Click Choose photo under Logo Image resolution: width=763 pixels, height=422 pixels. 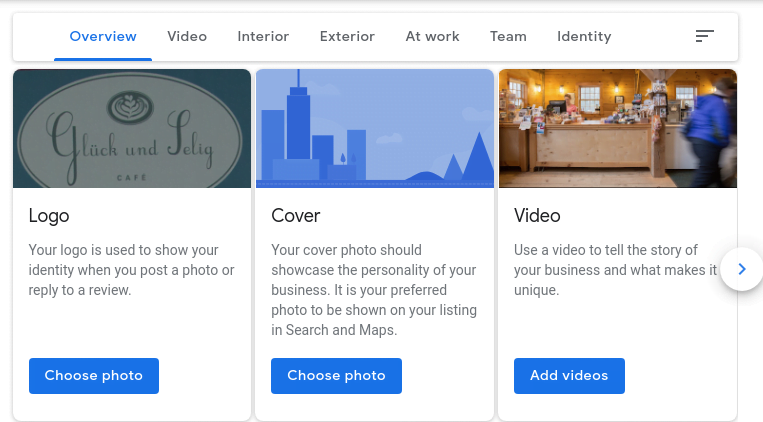coord(94,376)
